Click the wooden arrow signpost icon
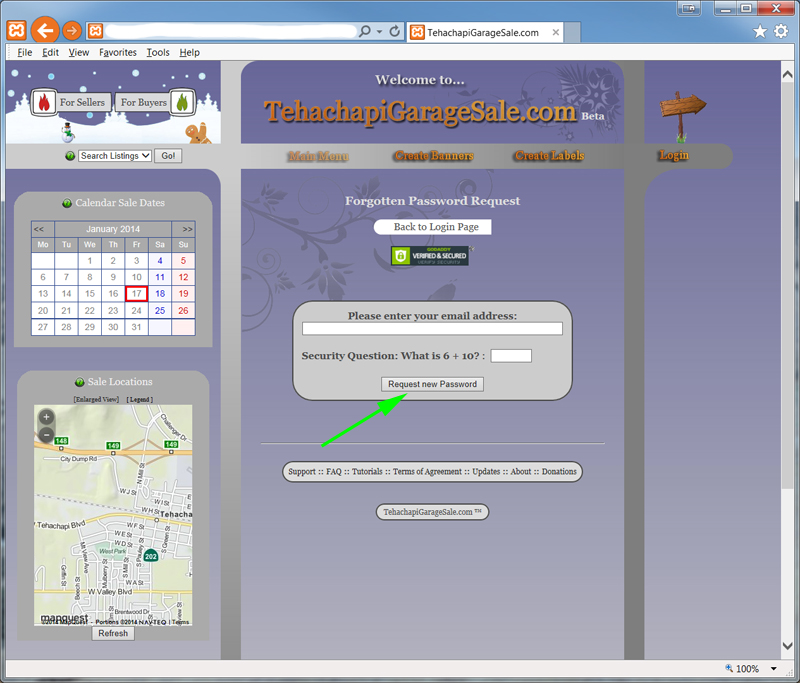800x683 pixels. pyautogui.click(x=682, y=116)
